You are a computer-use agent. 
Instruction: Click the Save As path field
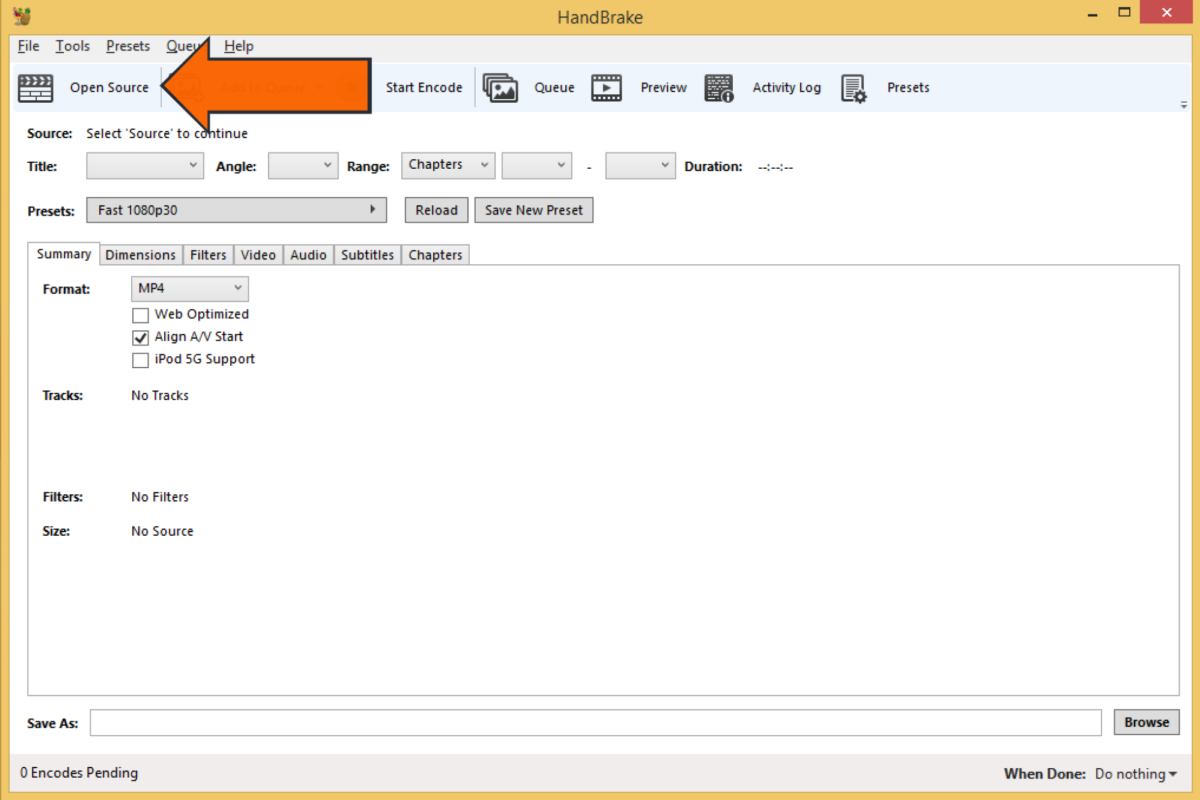pyautogui.click(x=595, y=723)
